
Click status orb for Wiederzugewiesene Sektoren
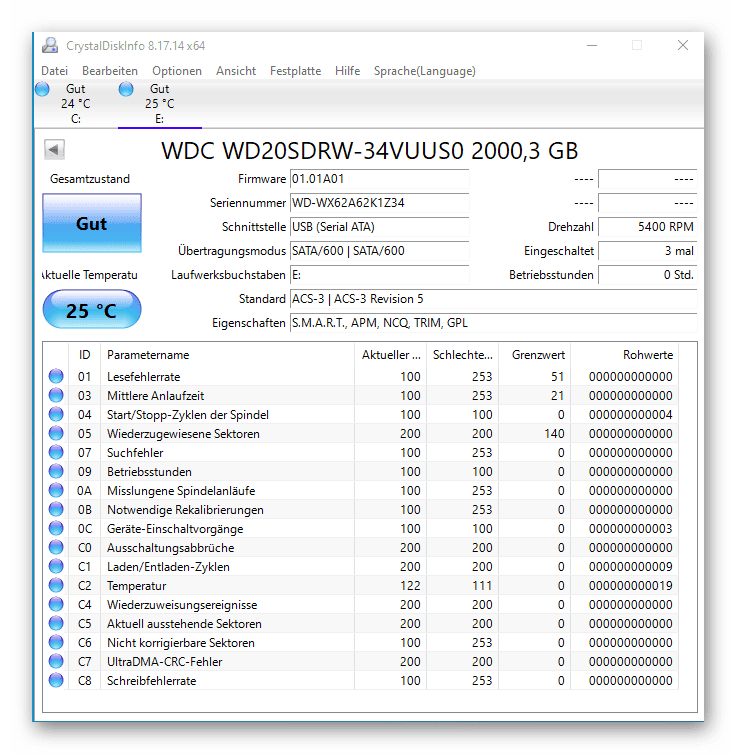[x=56, y=433]
